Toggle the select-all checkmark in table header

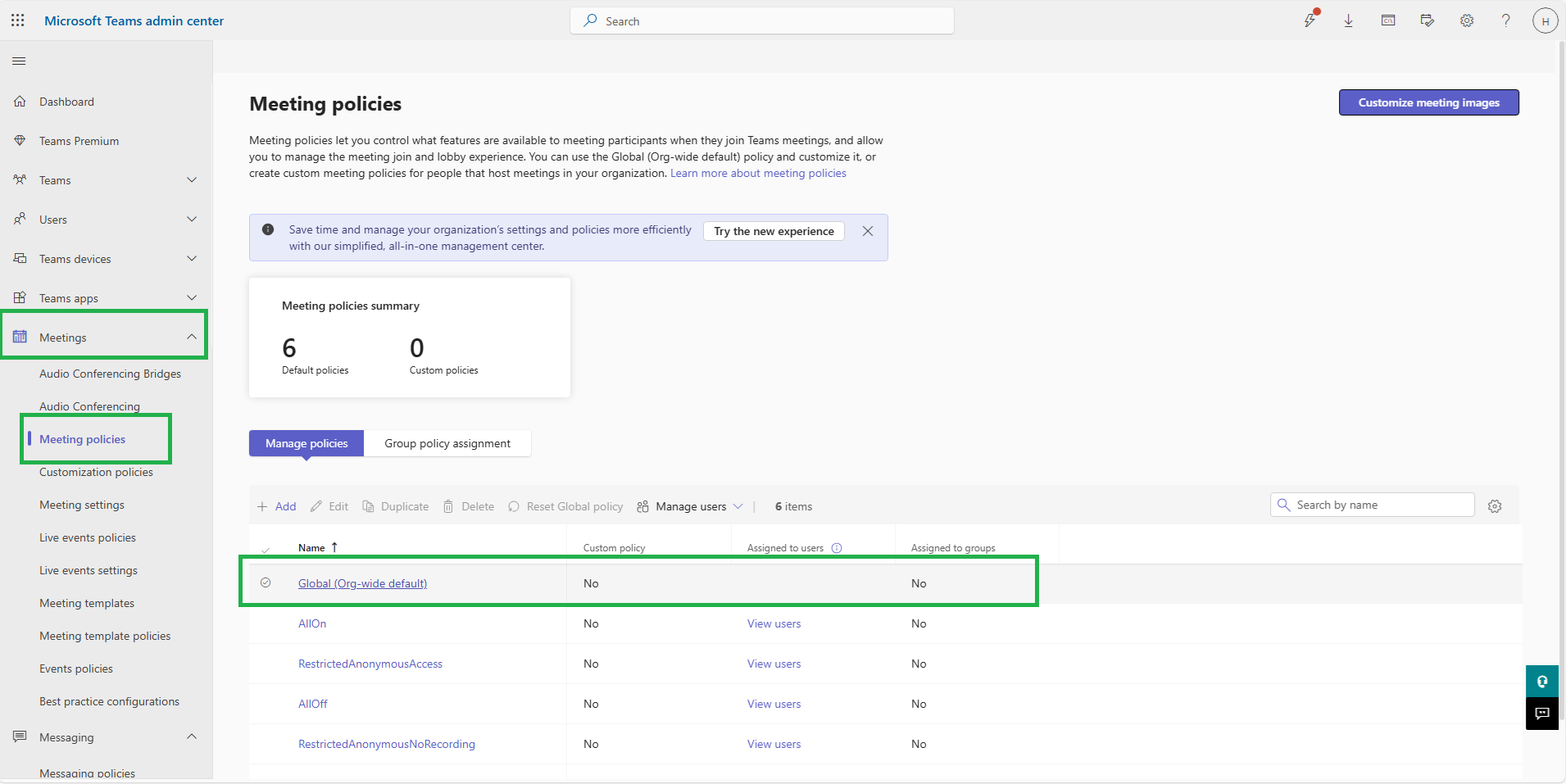266,550
